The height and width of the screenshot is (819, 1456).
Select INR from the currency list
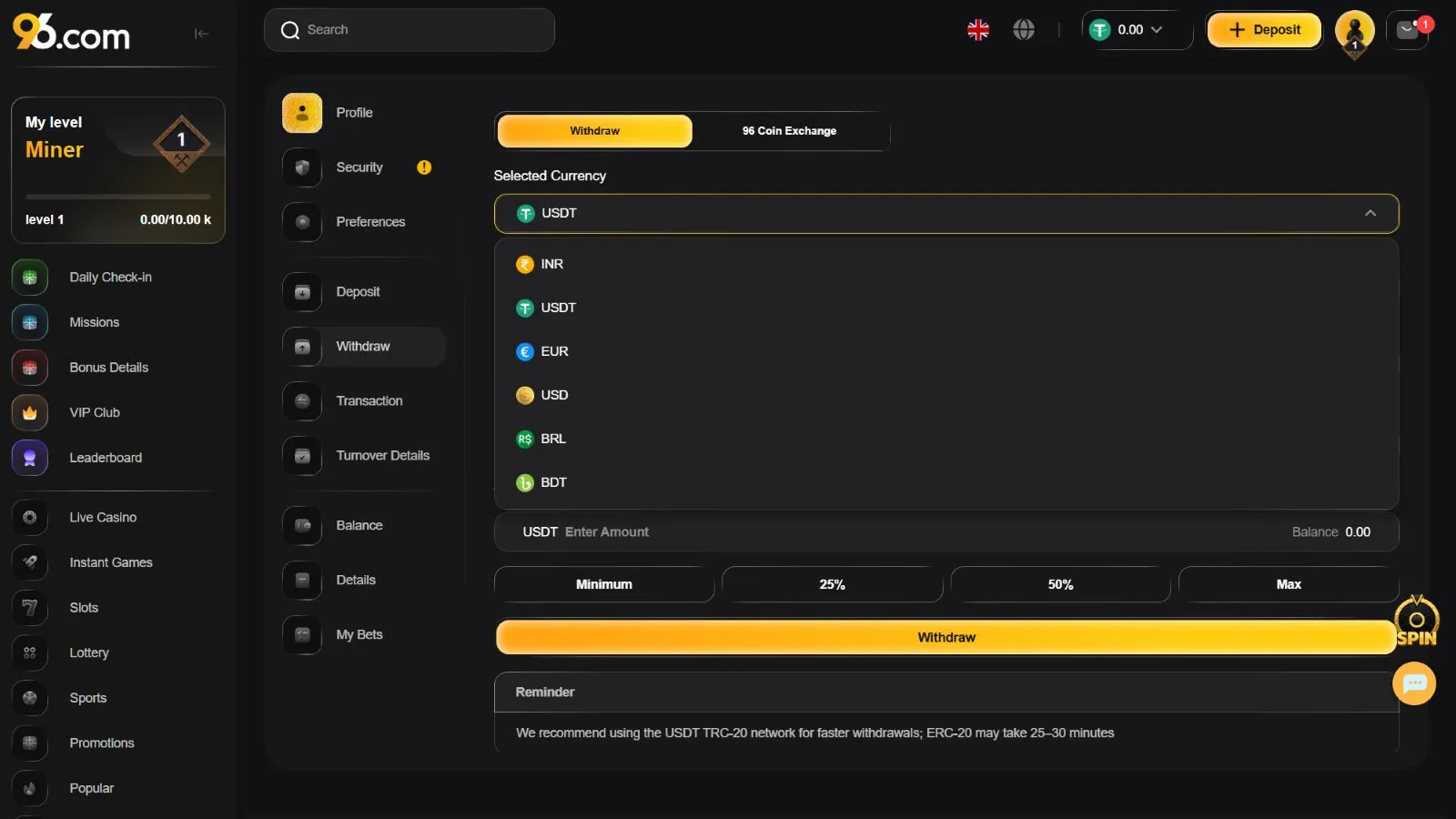551,264
